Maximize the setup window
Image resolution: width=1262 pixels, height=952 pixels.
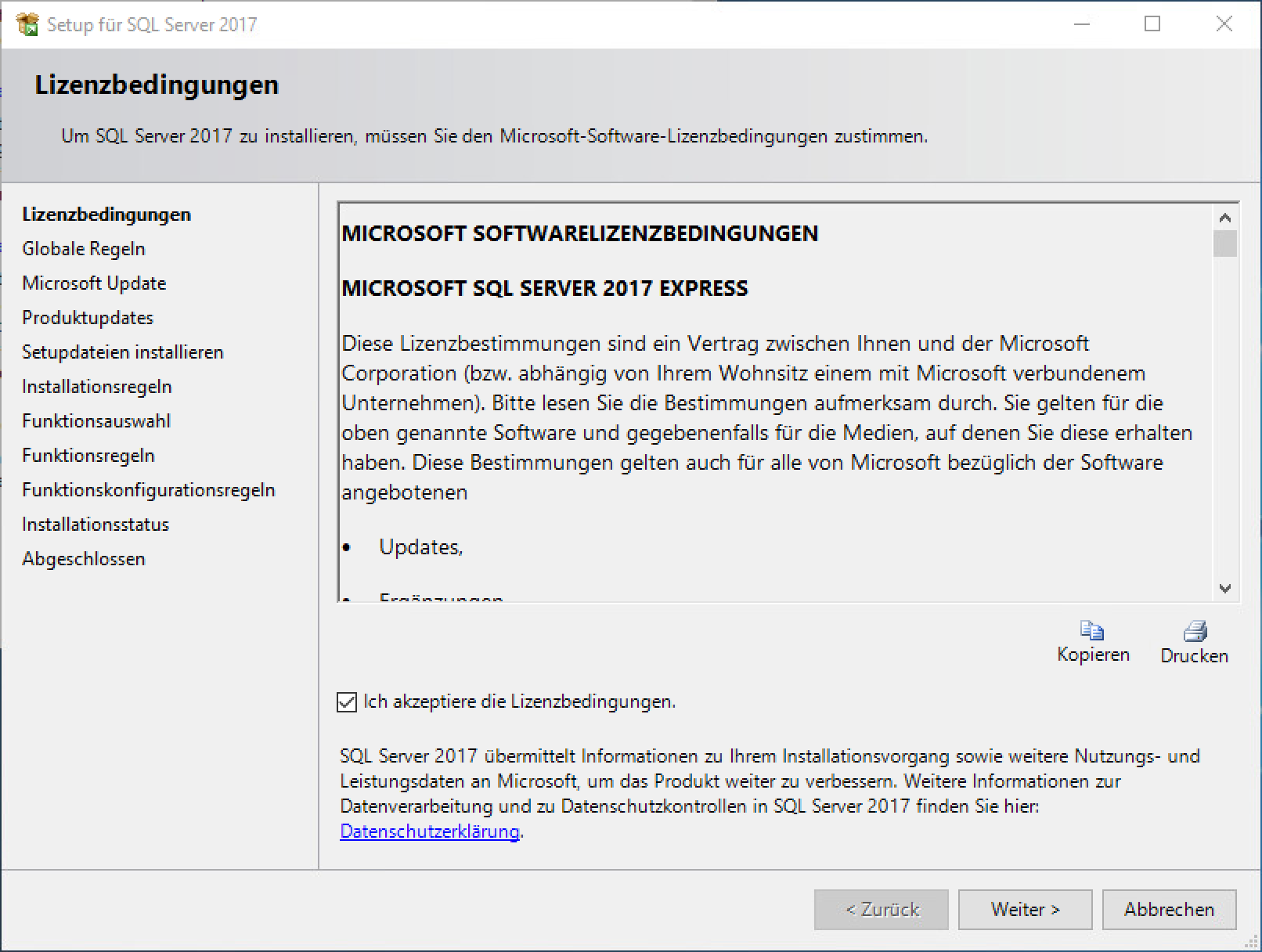coord(1152,24)
